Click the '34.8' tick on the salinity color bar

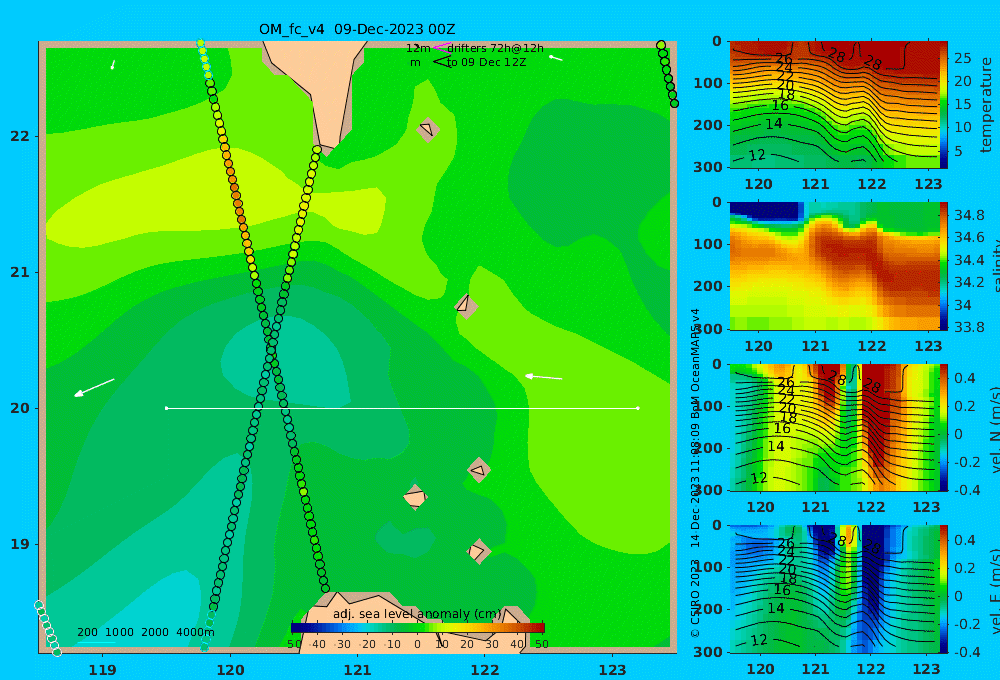pos(968,215)
